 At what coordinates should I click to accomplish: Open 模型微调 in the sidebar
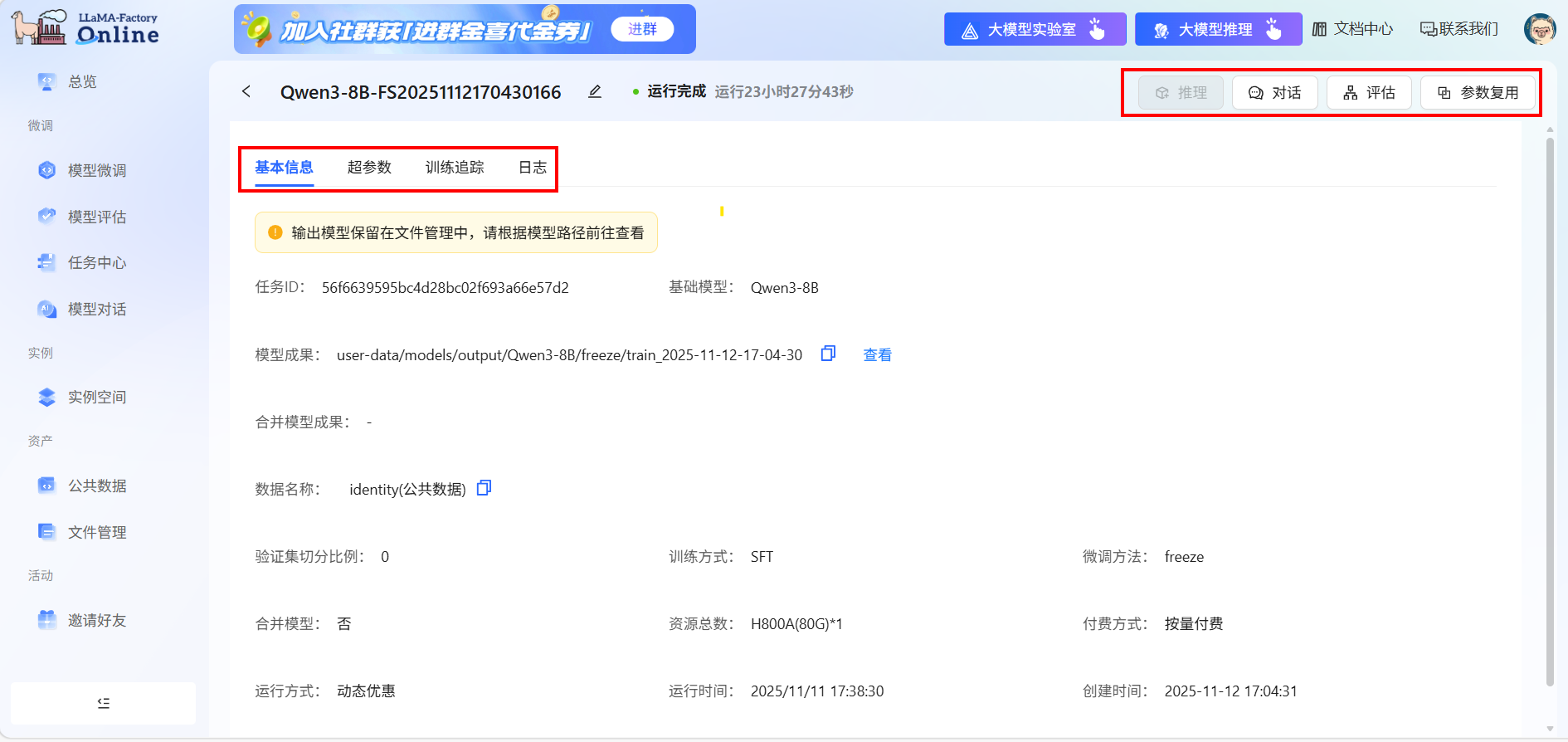pos(97,170)
